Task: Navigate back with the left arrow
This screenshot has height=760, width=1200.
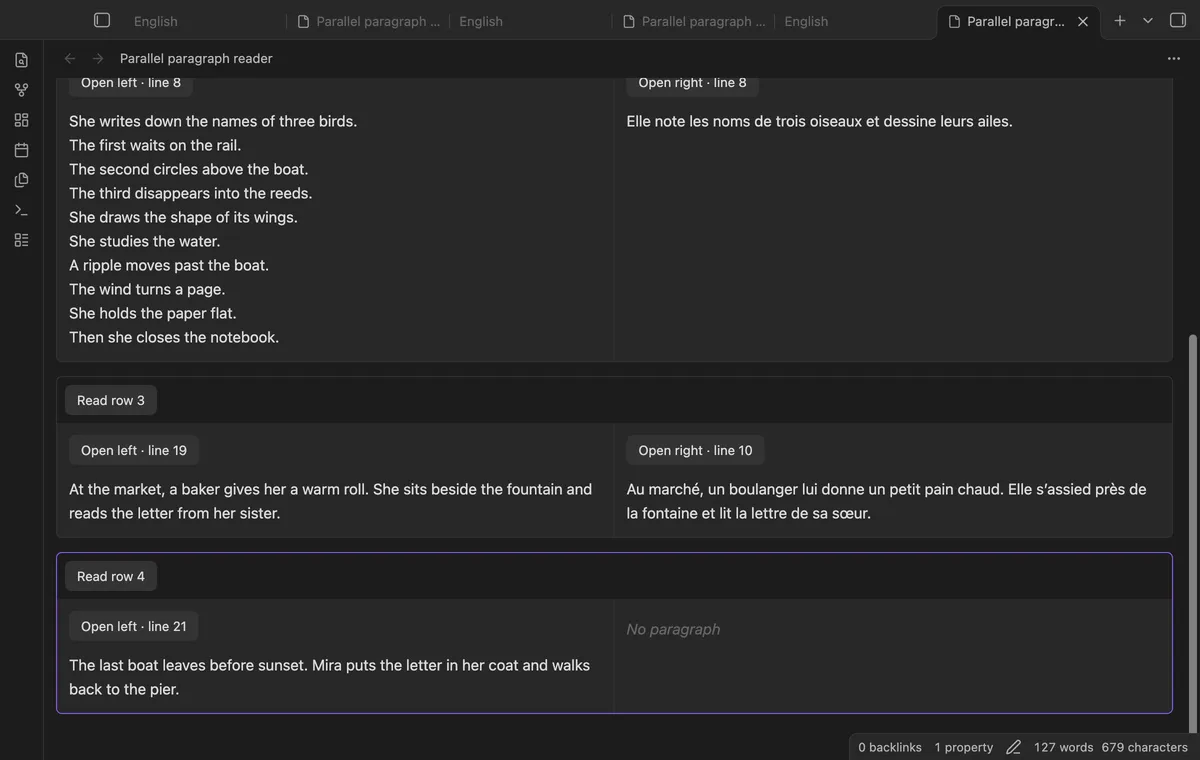Action: coord(70,58)
